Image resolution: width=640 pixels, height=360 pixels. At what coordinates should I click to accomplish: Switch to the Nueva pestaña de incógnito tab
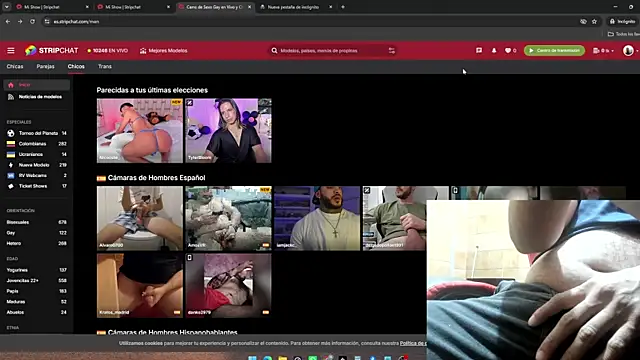click(296, 7)
